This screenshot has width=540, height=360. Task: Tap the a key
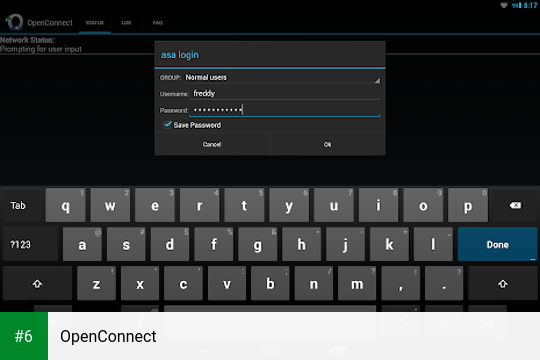click(x=82, y=245)
